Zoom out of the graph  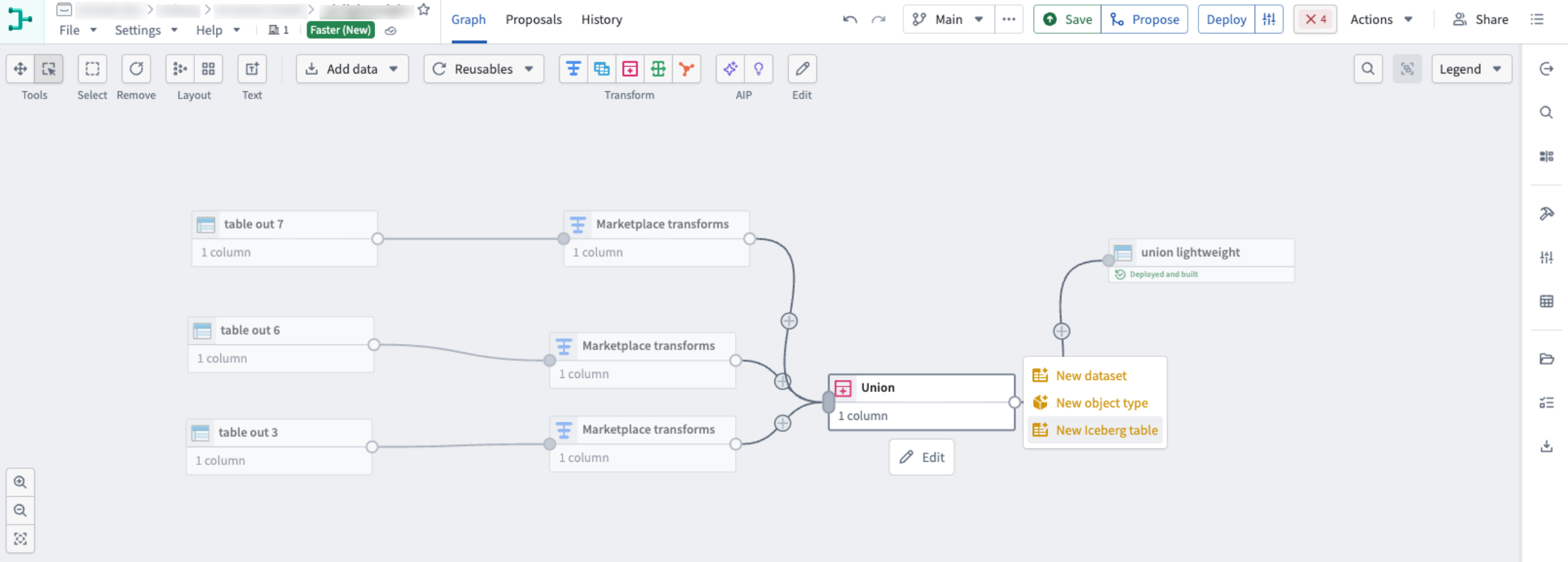click(x=20, y=511)
